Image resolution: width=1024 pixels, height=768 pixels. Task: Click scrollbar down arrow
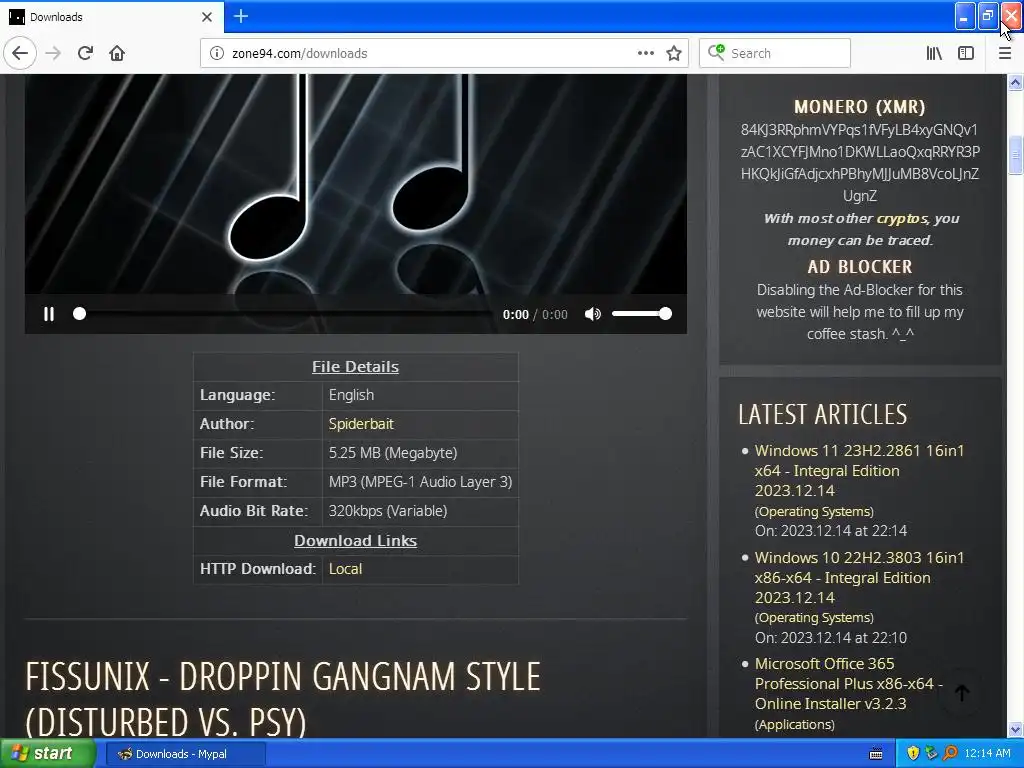pos(1015,729)
